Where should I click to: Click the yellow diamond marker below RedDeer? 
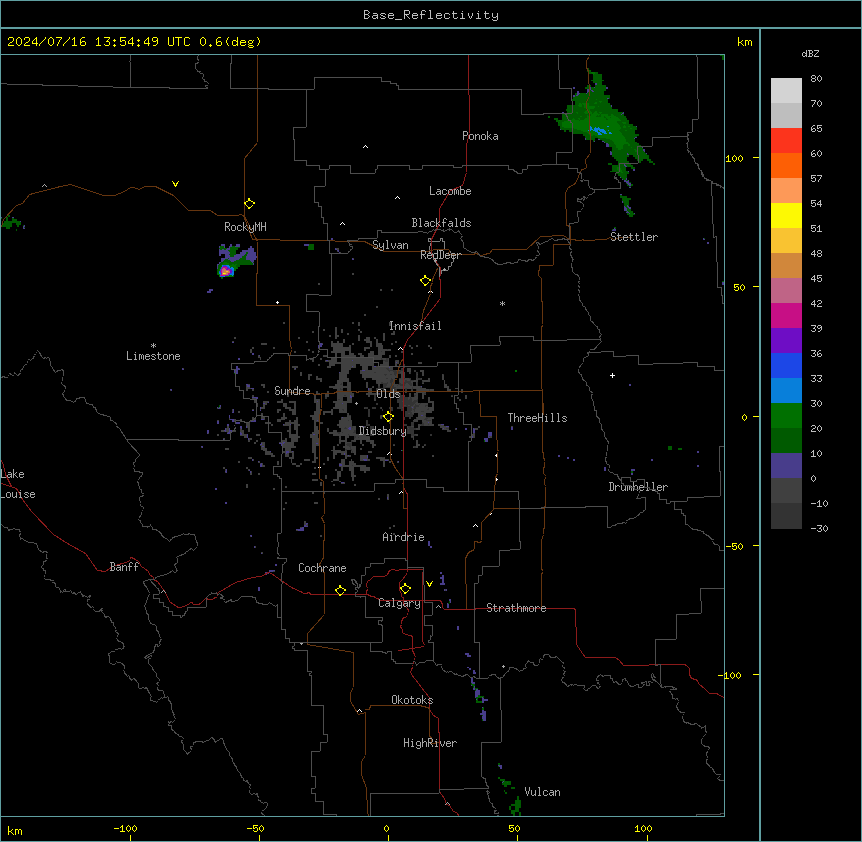coord(426,281)
